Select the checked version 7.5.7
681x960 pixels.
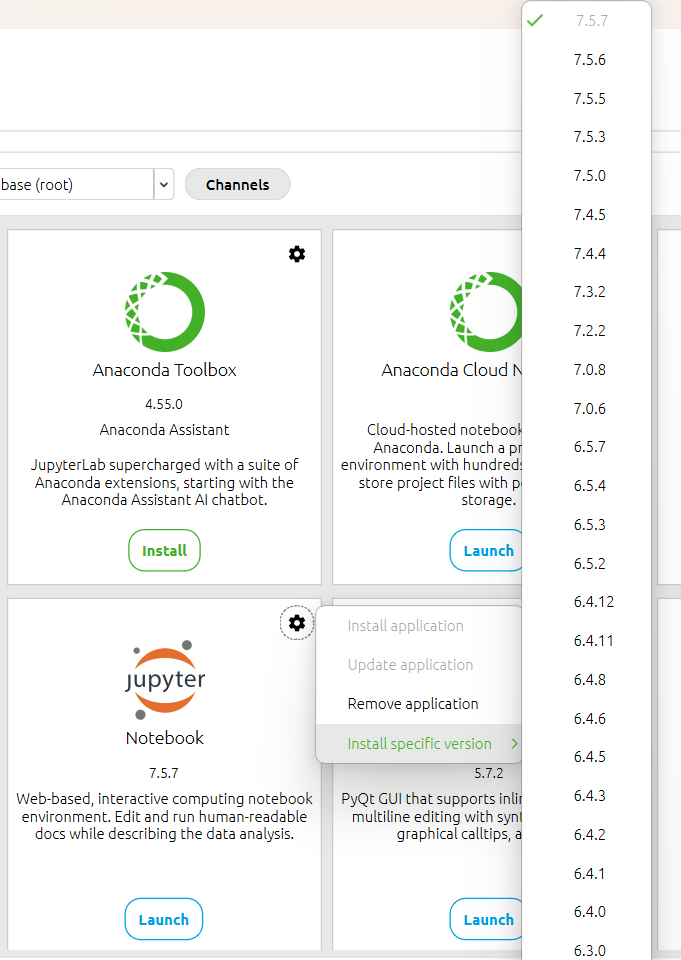(x=586, y=21)
